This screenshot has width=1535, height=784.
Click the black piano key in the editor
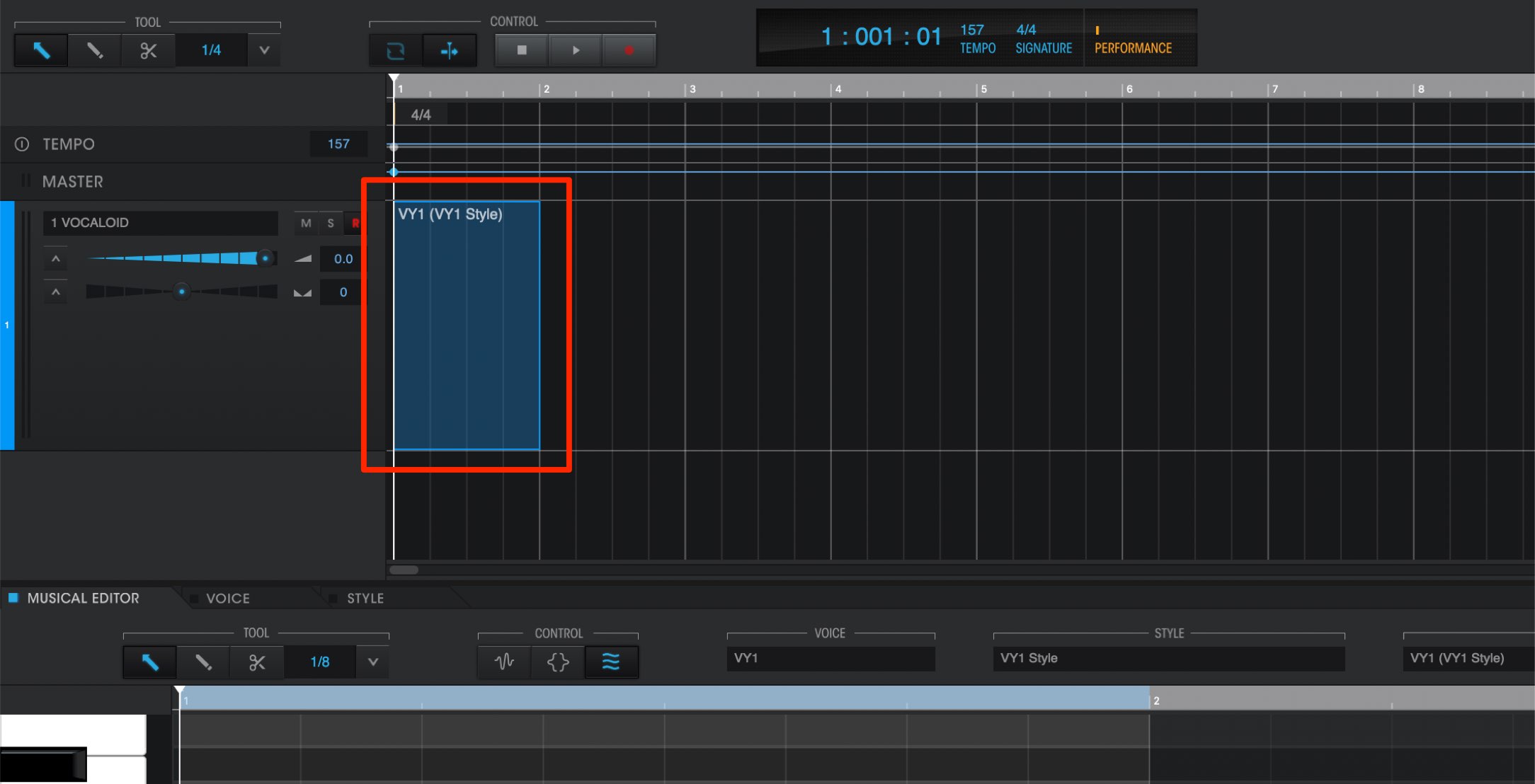[x=43, y=764]
